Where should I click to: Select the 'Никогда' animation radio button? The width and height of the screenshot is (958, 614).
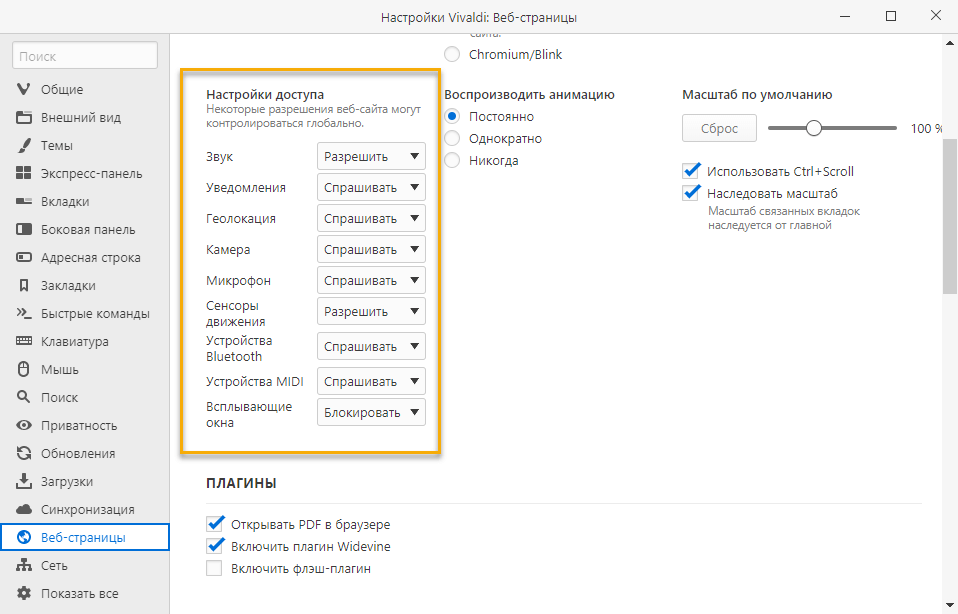(452, 160)
